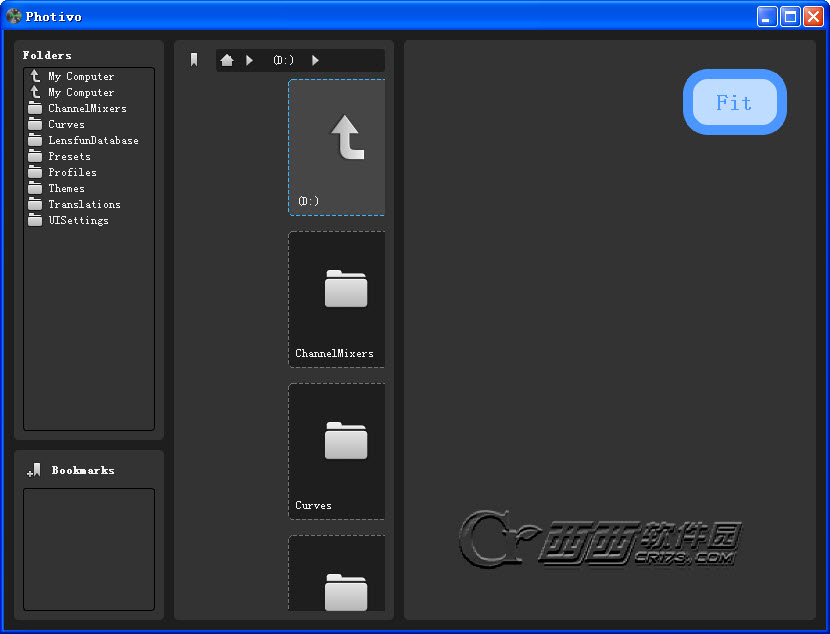The width and height of the screenshot is (830, 634).
Task: Select Presets in the Folders list
Action: coord(89,156)
